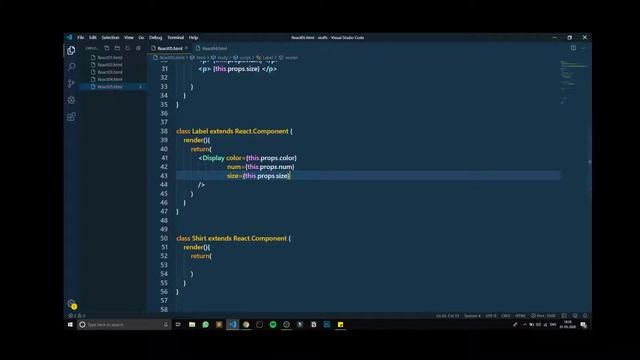Image resolution: width=640 pixels, height=360 pixels.
Task: Open the Debug view in the activity bar
Action: 71,100
